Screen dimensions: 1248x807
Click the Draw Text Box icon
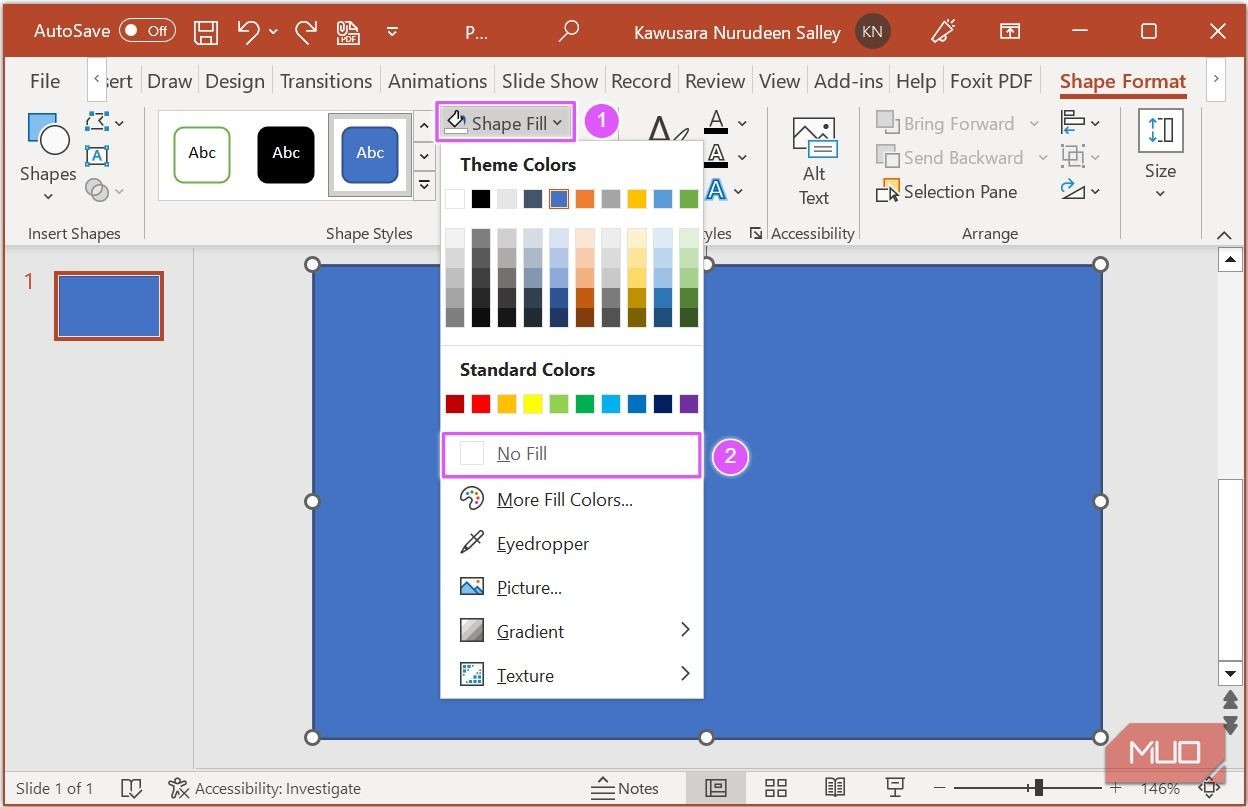(x=97, y=155)
